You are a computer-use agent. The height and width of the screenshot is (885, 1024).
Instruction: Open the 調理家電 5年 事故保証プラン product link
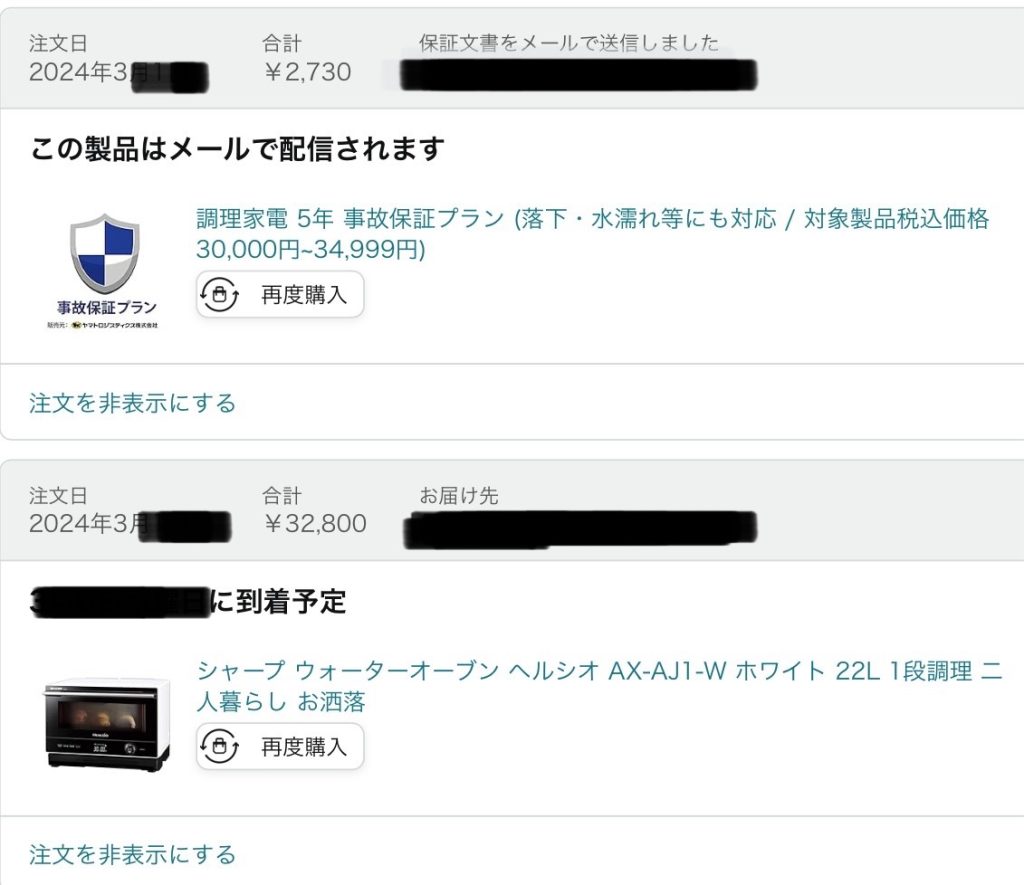point(592,233)
